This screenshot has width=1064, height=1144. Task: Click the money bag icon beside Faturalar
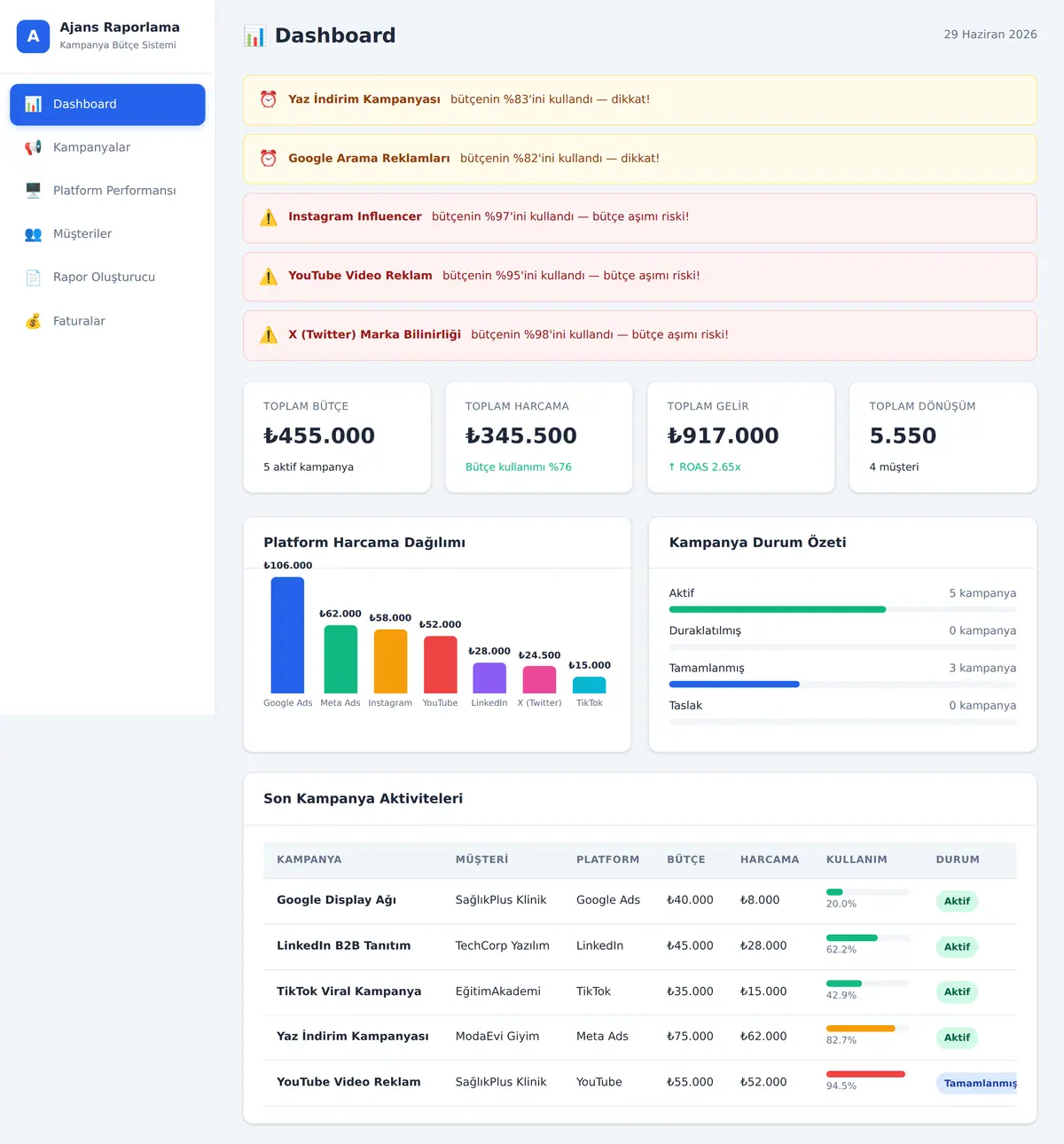tap(33, 321)
